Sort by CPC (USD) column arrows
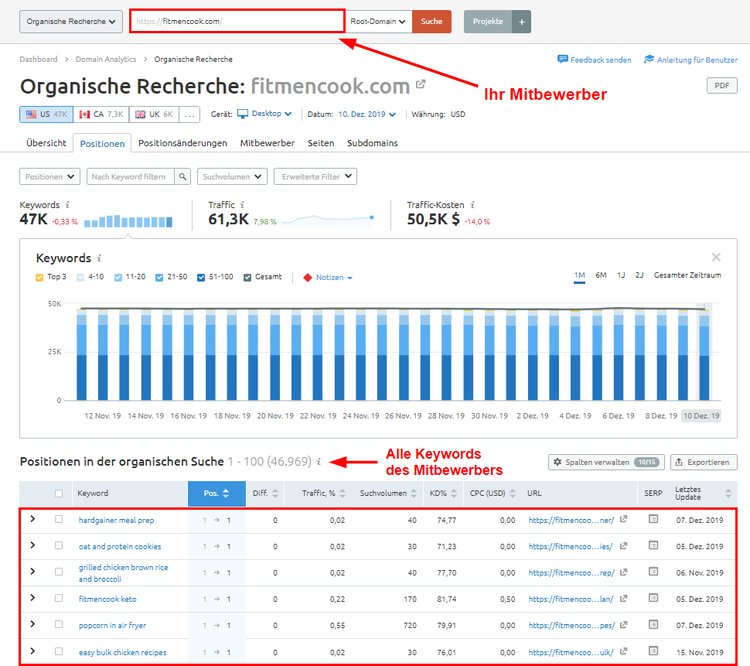This screenshot has height=666, width=750. [x=513, y=493]
